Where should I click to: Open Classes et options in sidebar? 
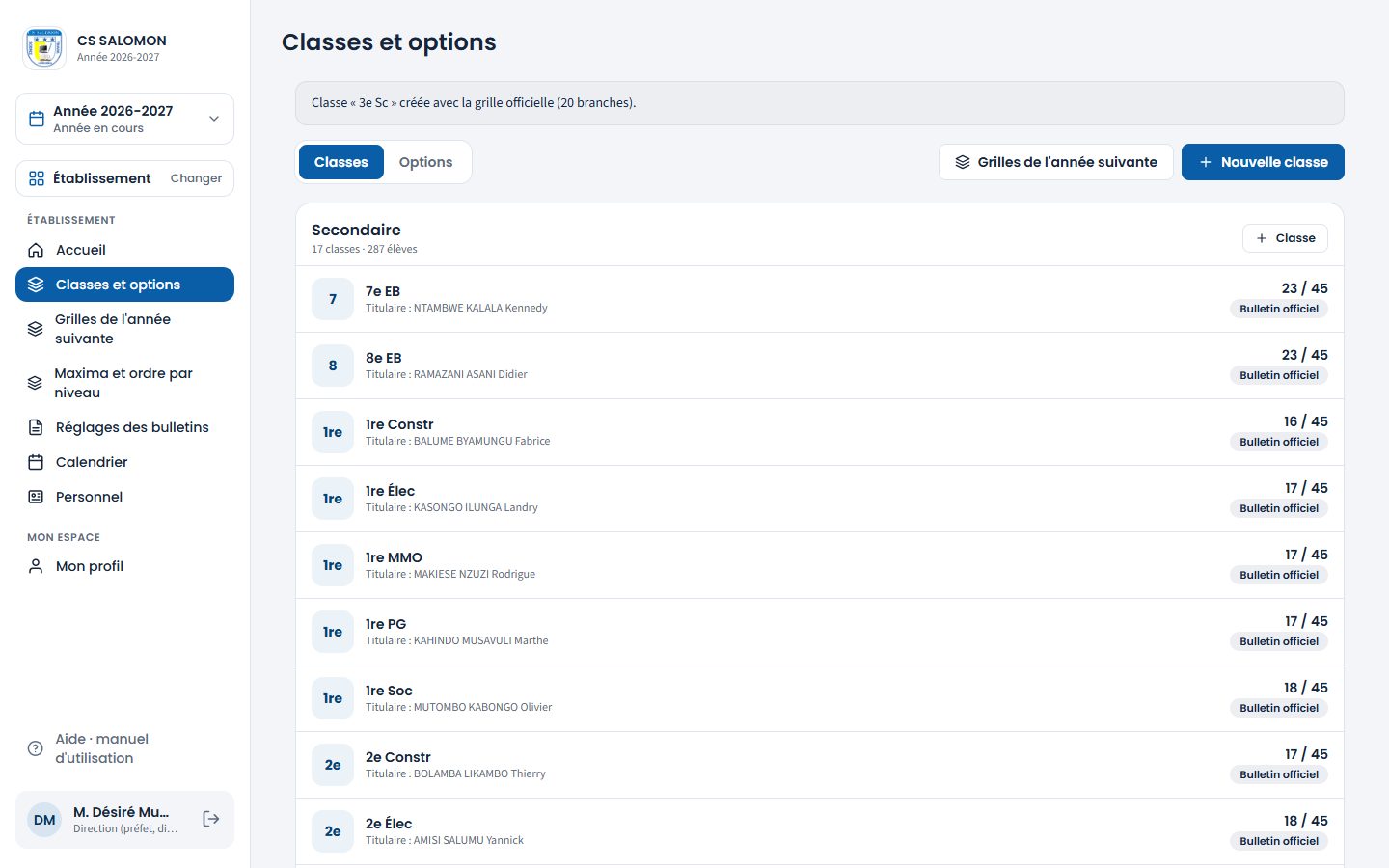point(124,285)
